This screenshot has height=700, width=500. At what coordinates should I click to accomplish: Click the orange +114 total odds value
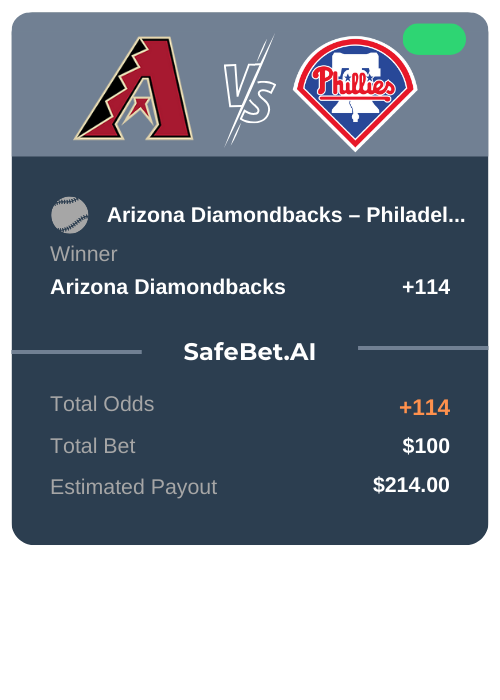coord(425,407)
